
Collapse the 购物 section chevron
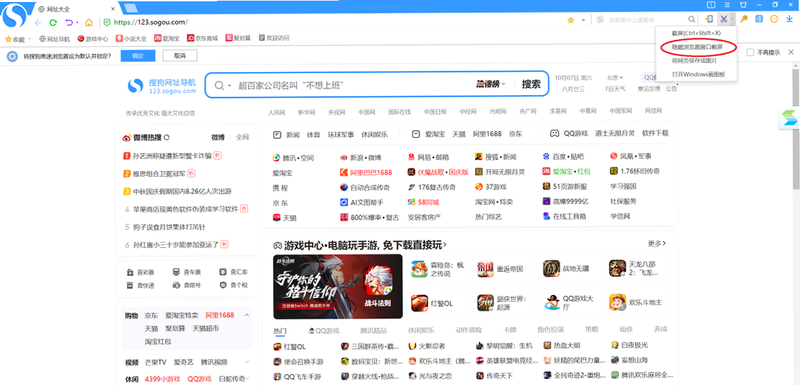tap(247, 316)
